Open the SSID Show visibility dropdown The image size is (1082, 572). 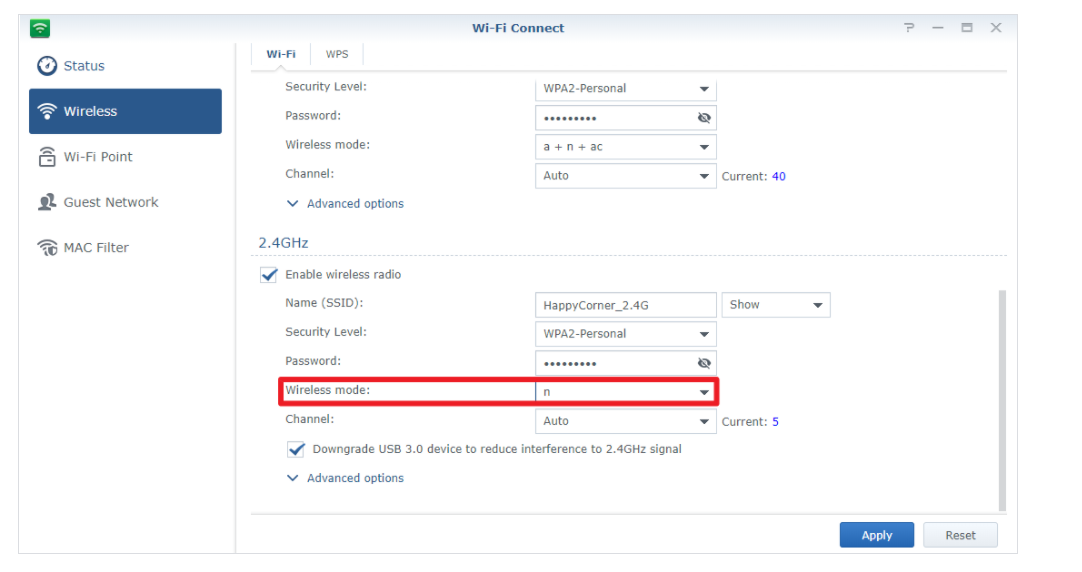coord(775,305)
